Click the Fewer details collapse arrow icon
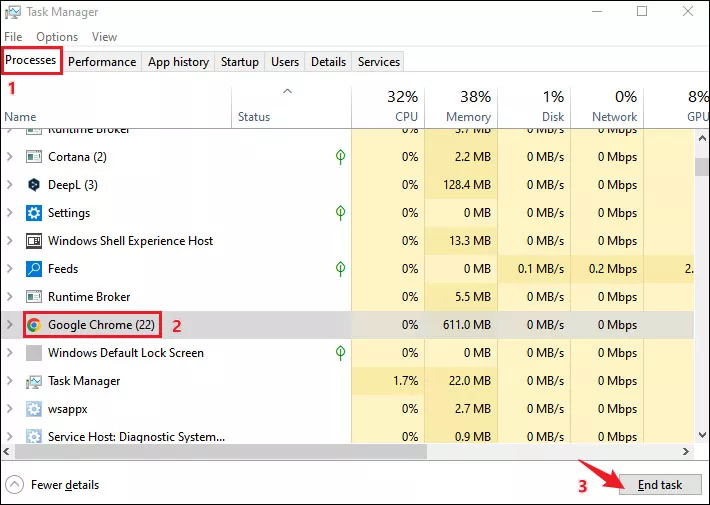 tap(14, 485)
